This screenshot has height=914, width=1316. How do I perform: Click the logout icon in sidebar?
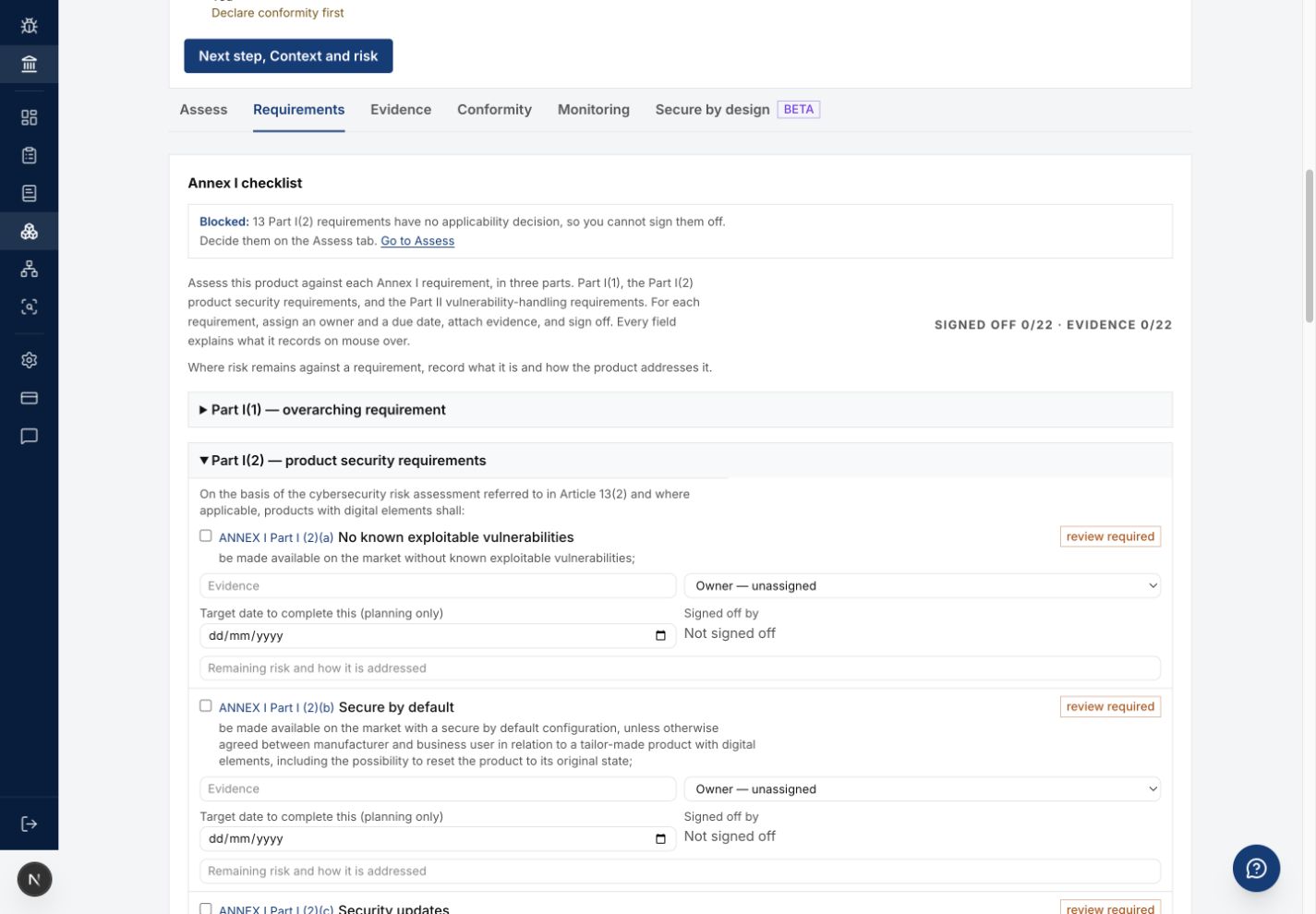coord(29,824)
